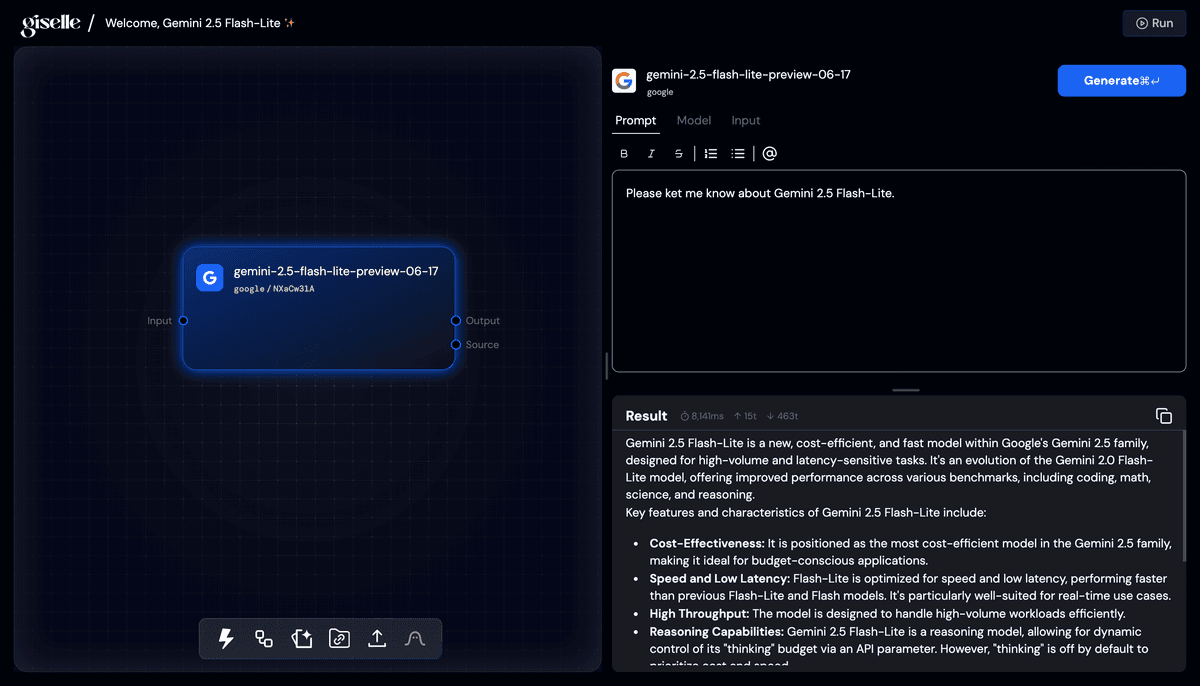Switch to the Model tab
Image resolution: width=1200 pixels, height=686 pixels.
tap(694, 120)
